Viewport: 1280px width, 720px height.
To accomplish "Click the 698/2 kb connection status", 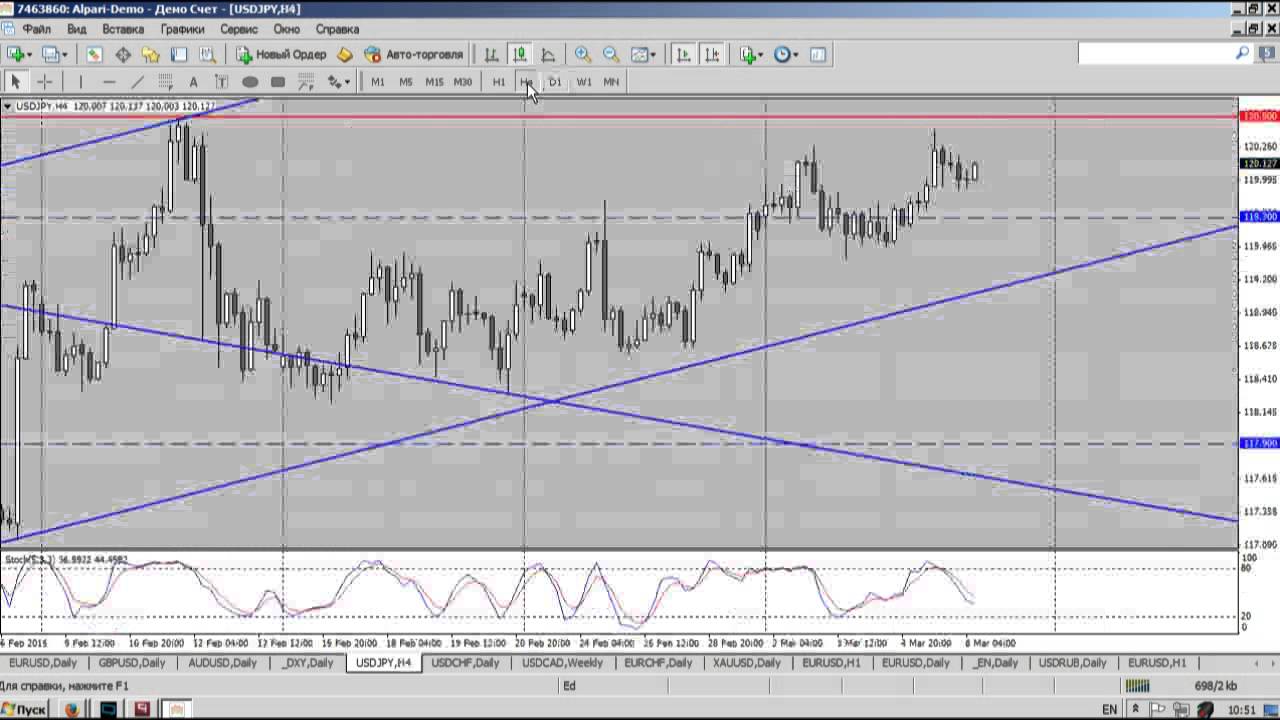I will coord(1216,686).
